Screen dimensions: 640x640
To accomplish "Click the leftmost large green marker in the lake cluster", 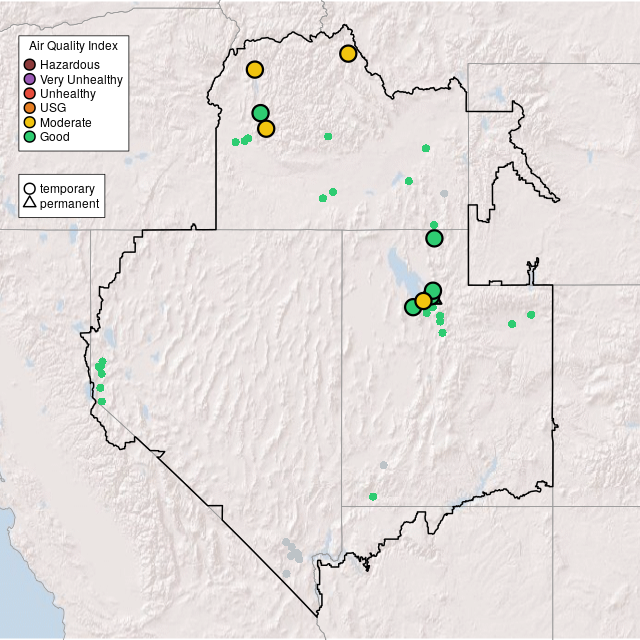I will (x=412, y=307).
